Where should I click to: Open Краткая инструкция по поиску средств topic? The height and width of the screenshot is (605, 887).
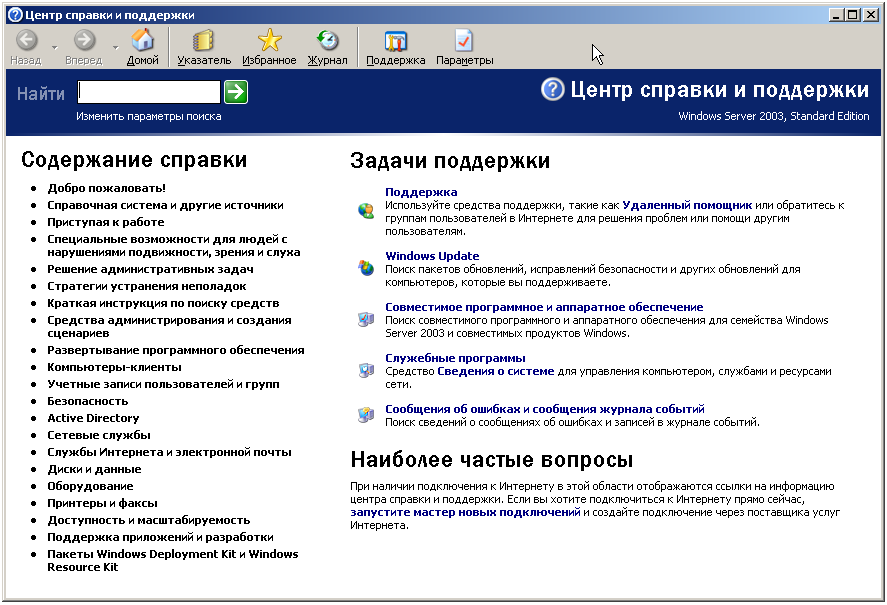pos(163,303)
